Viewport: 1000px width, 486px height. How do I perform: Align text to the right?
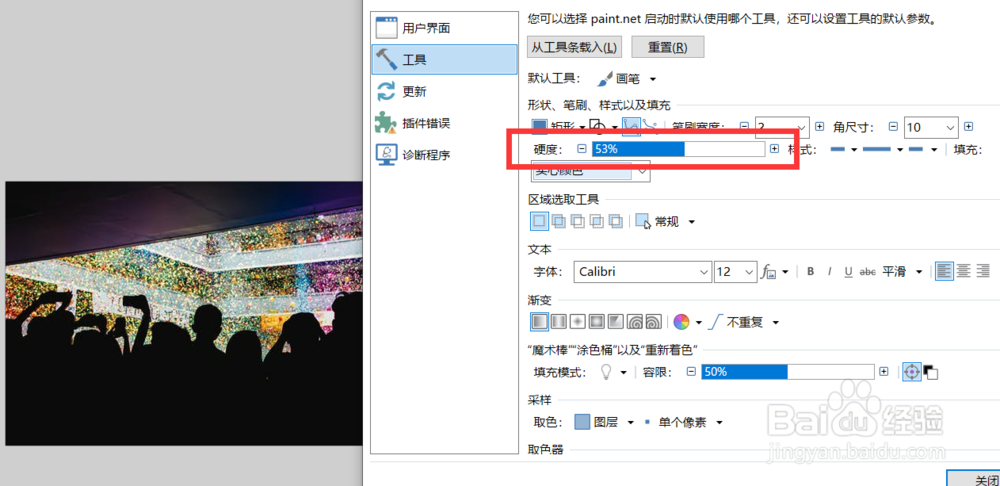(983, 271)
